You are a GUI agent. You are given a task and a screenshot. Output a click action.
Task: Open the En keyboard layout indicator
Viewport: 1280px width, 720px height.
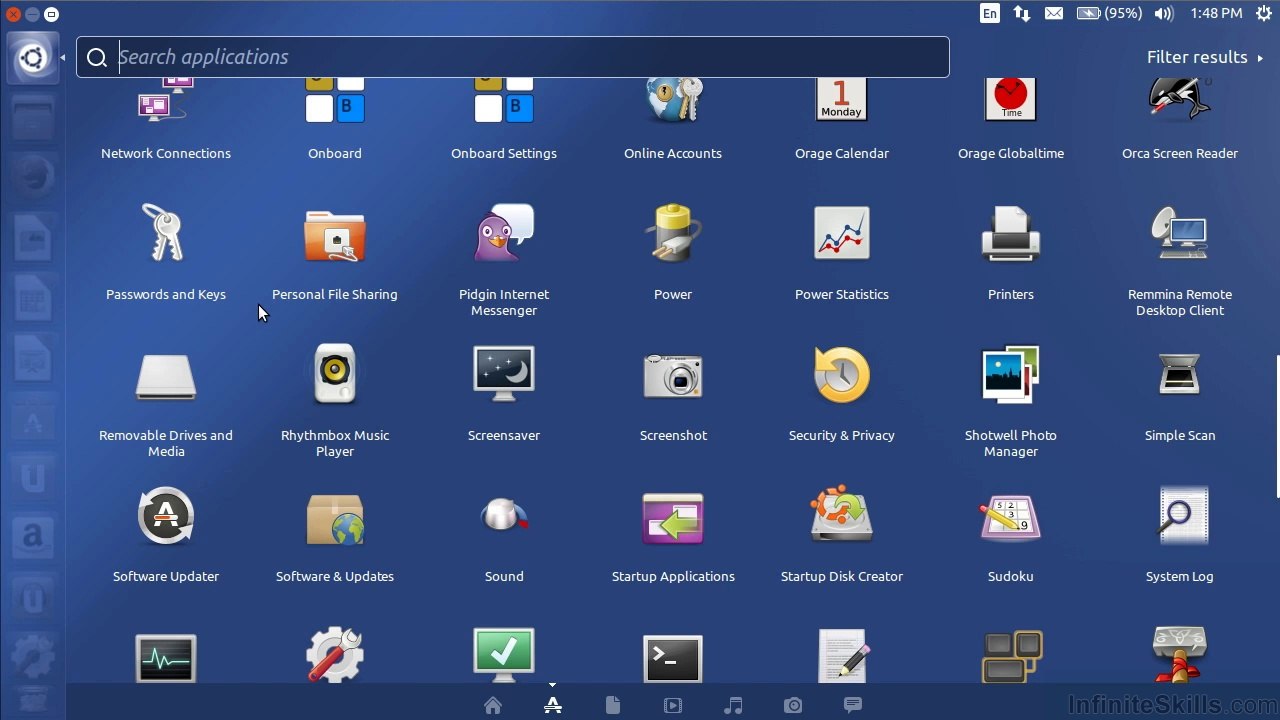pos(990,13)
